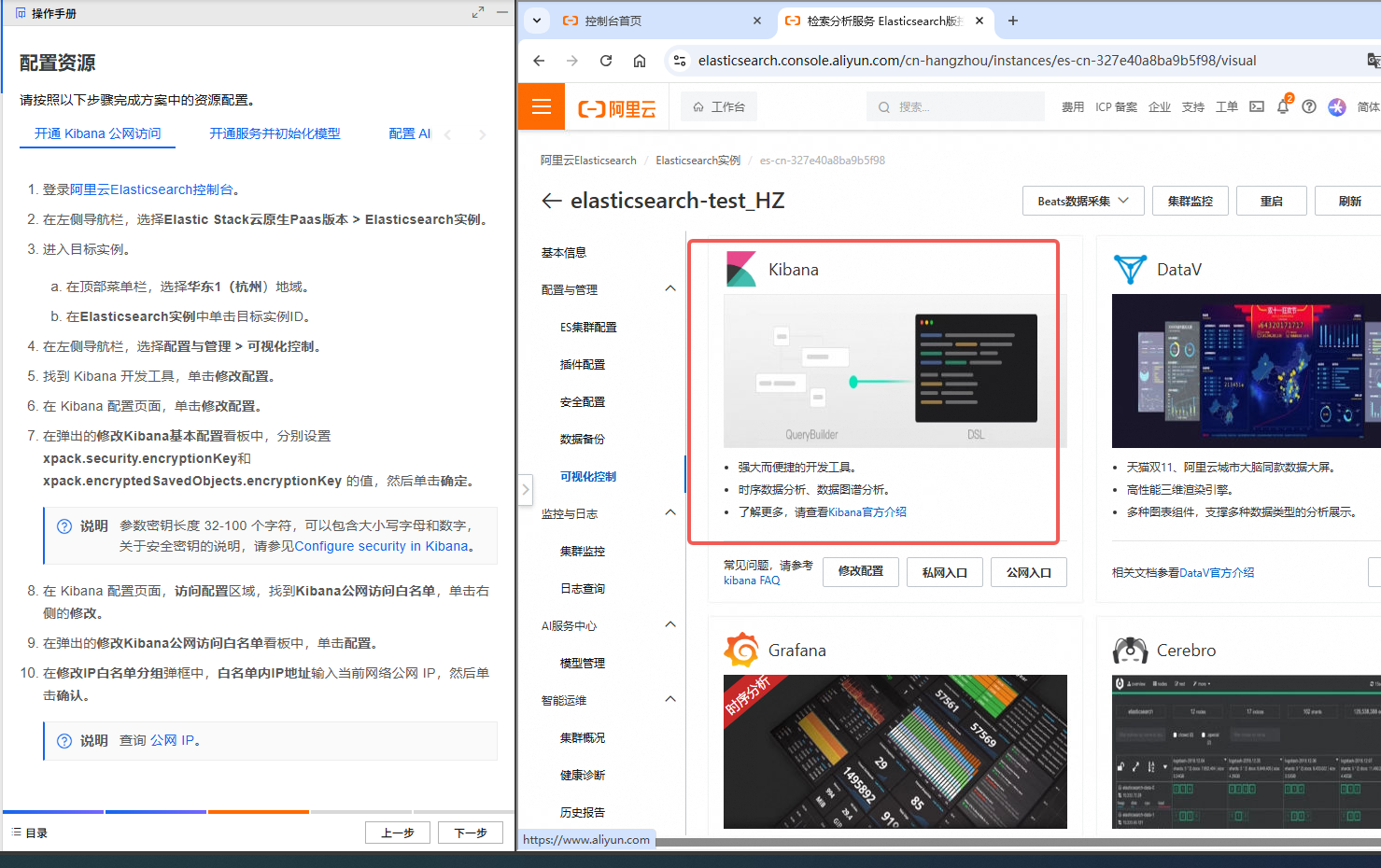
Task: Collapse the 智能运维 section
Action: (x=670, y=699)
